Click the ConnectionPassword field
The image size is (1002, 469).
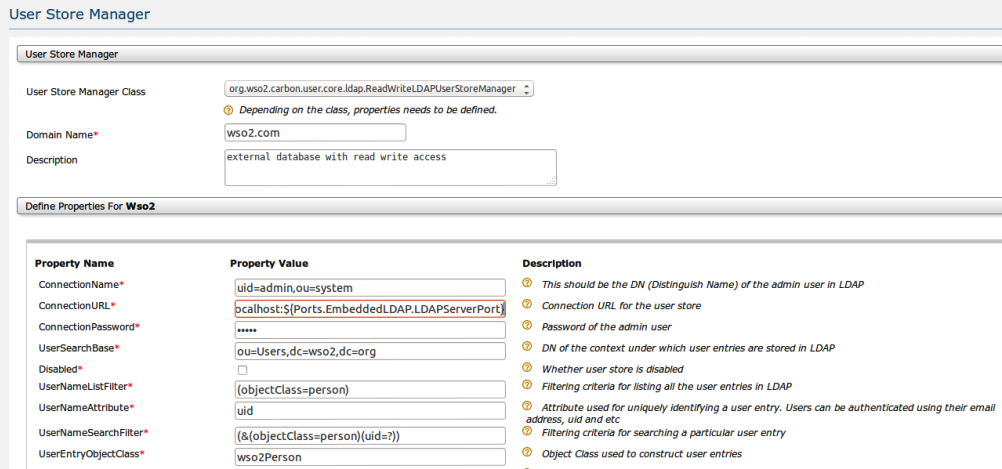(370, 330)
